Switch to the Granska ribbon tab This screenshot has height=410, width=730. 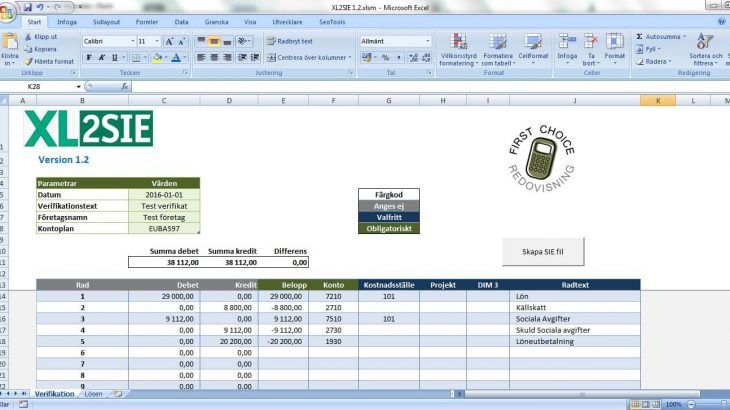[216, 22]
